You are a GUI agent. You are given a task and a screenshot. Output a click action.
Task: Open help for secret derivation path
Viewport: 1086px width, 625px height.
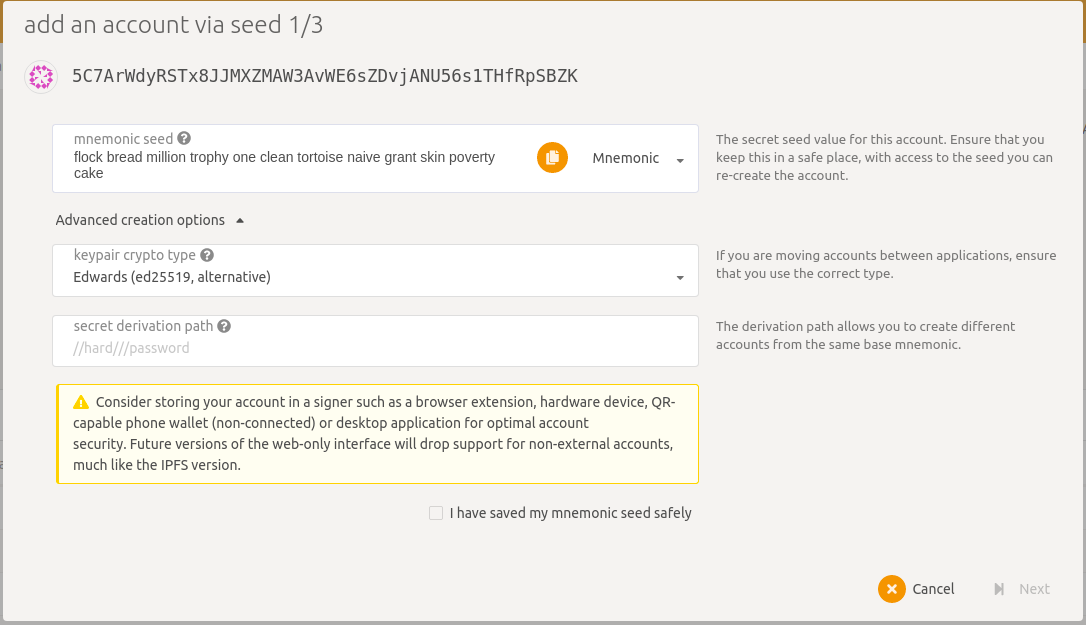pos(224,326)
